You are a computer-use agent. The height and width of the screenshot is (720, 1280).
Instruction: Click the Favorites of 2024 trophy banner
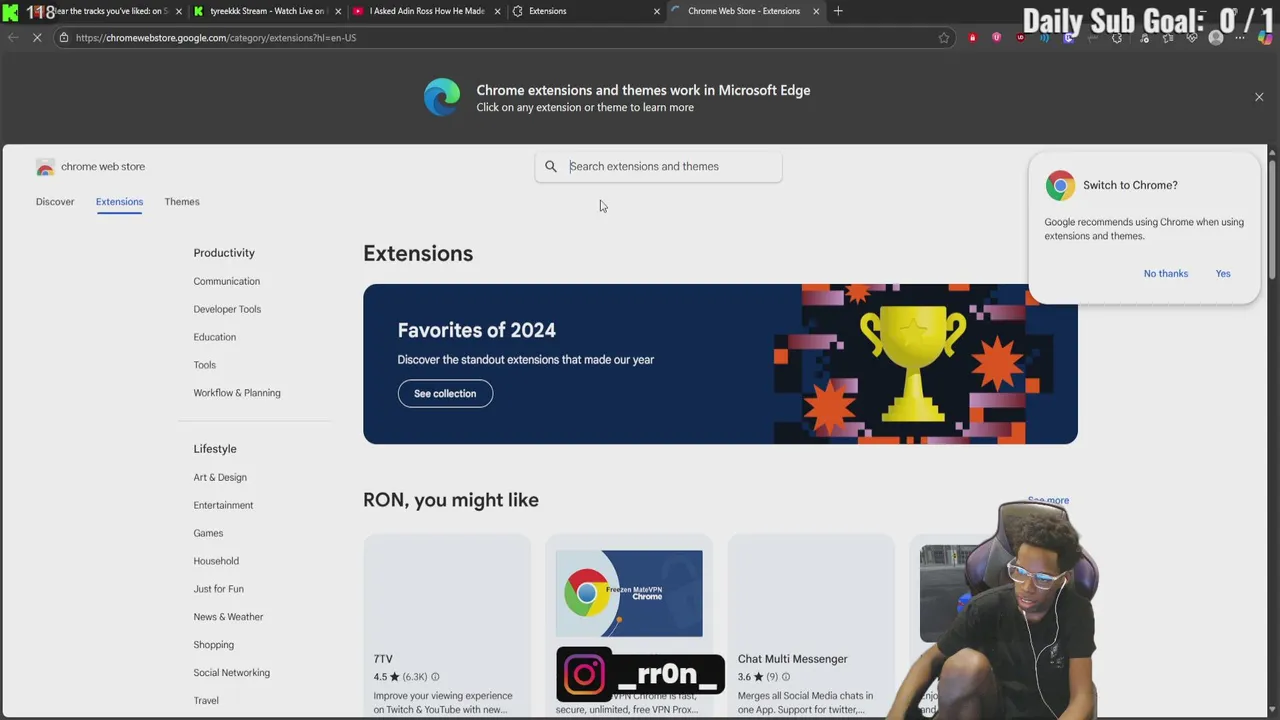[720, 364]
